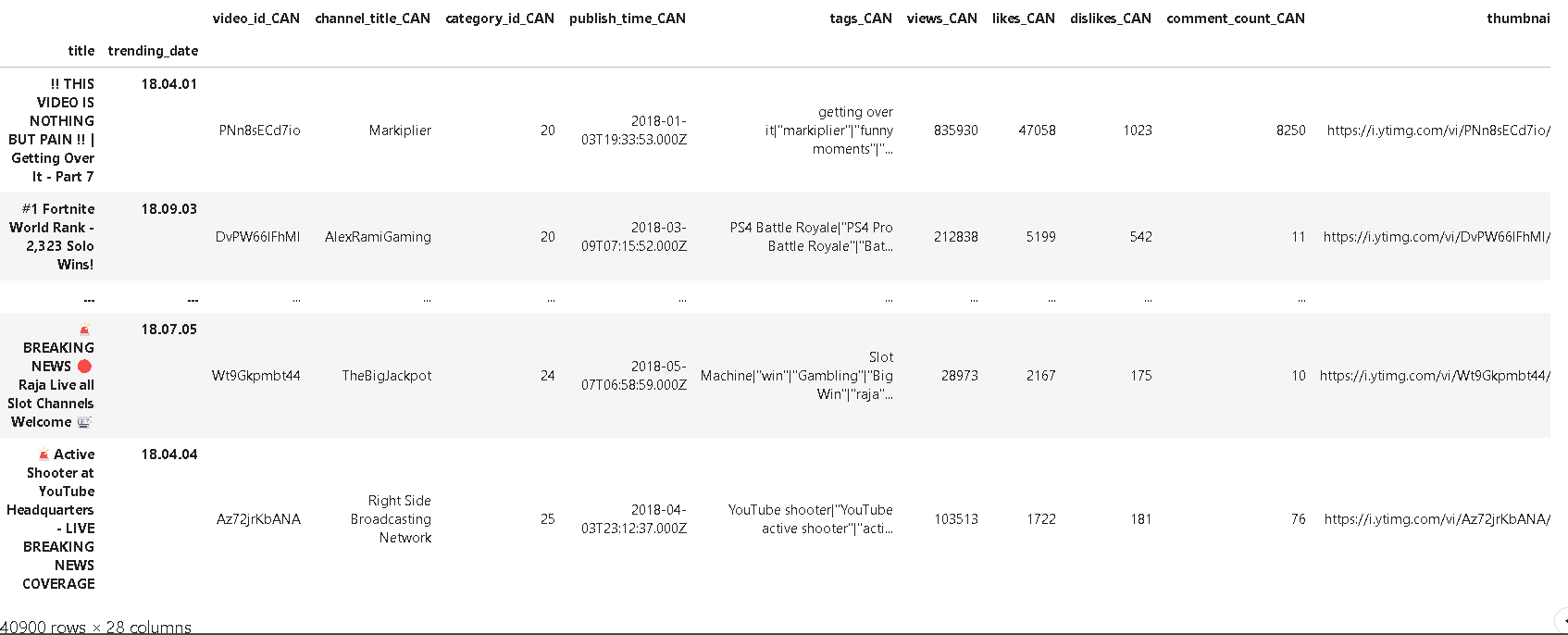Click the red circle emoji in BREAKING NEWS title
1568x635 pixels.
coord(84,367)
